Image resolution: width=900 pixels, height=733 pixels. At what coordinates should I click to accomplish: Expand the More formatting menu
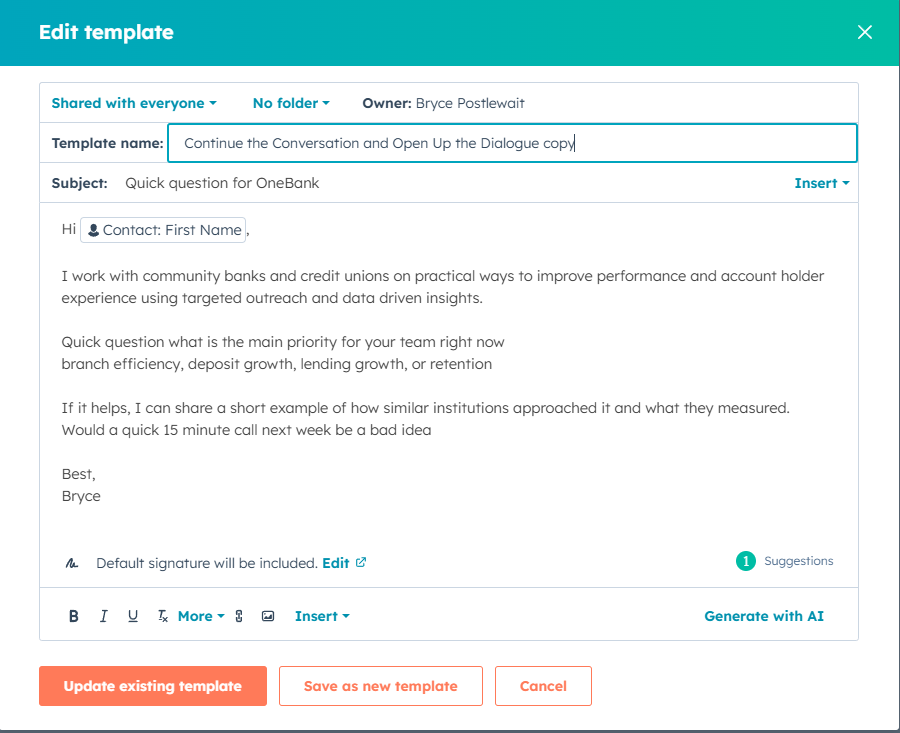click(200, 616)
